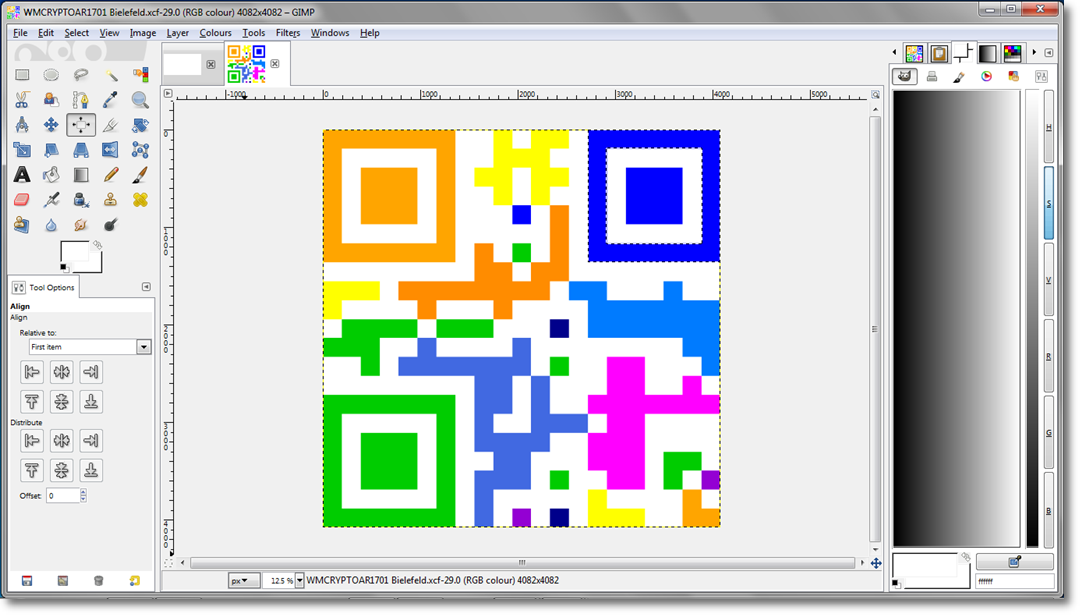
Task: Select the Pencil tool
Action: coord(110,175)
